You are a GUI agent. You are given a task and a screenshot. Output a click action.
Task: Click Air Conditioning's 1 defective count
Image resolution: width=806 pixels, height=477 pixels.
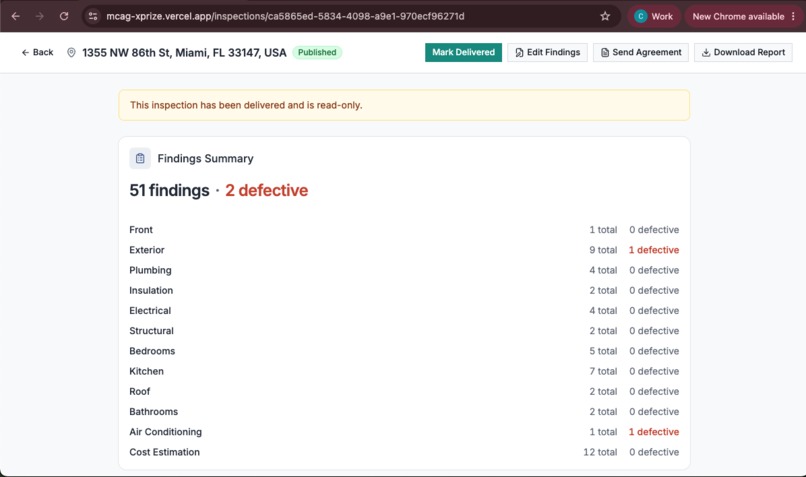(x=654, y=432)
